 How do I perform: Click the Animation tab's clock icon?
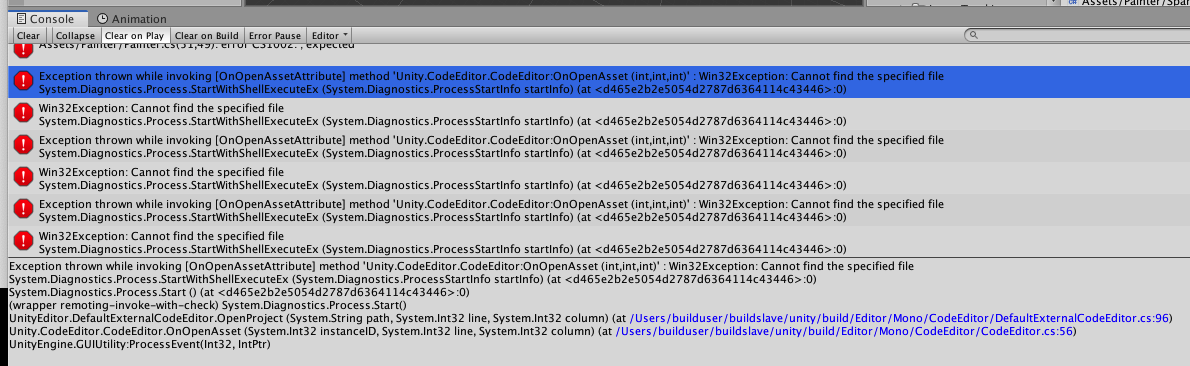(102, 19)
